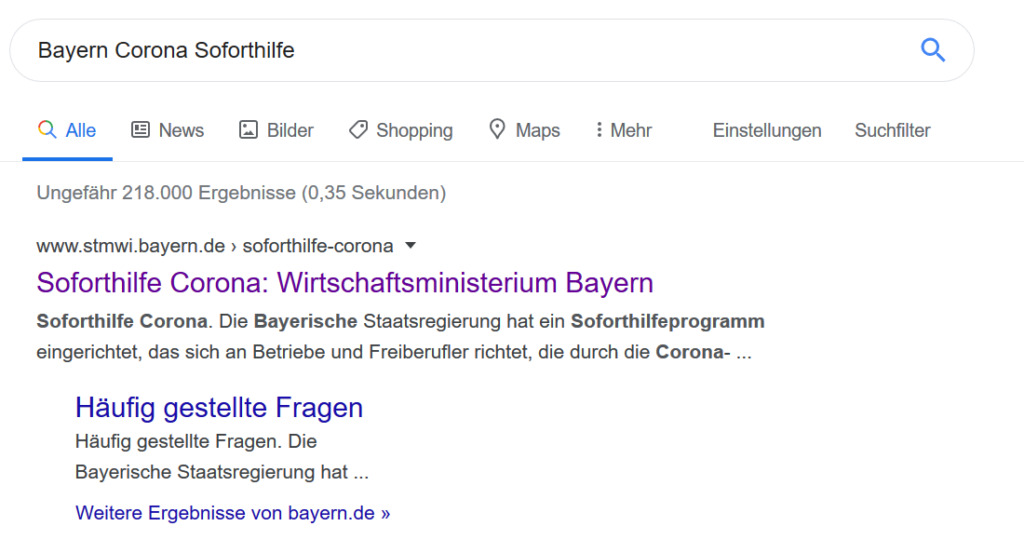This screenshot has height=553, width=1024.
Task: Click the colored magnifier icon beside Alle
Action: [x=46, y=130]
